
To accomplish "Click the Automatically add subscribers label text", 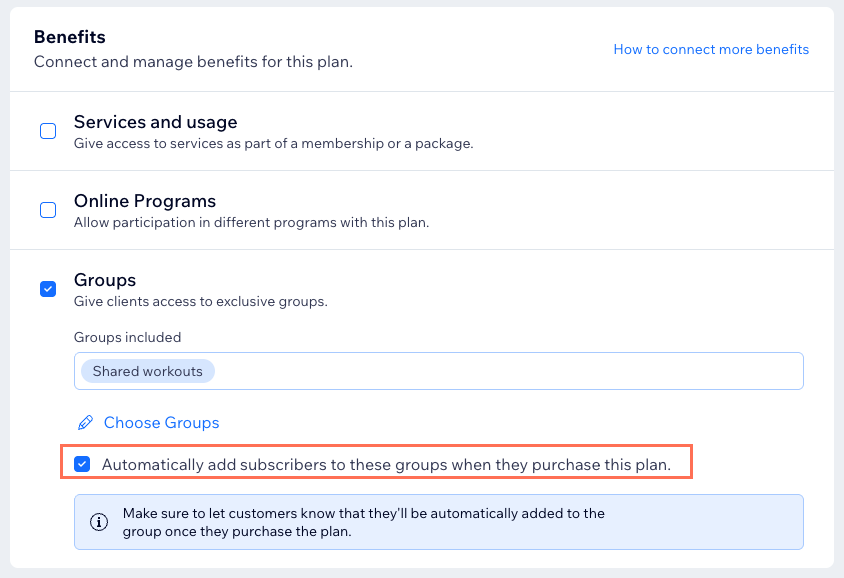I will pyautogui.click(x=386, y=464).
